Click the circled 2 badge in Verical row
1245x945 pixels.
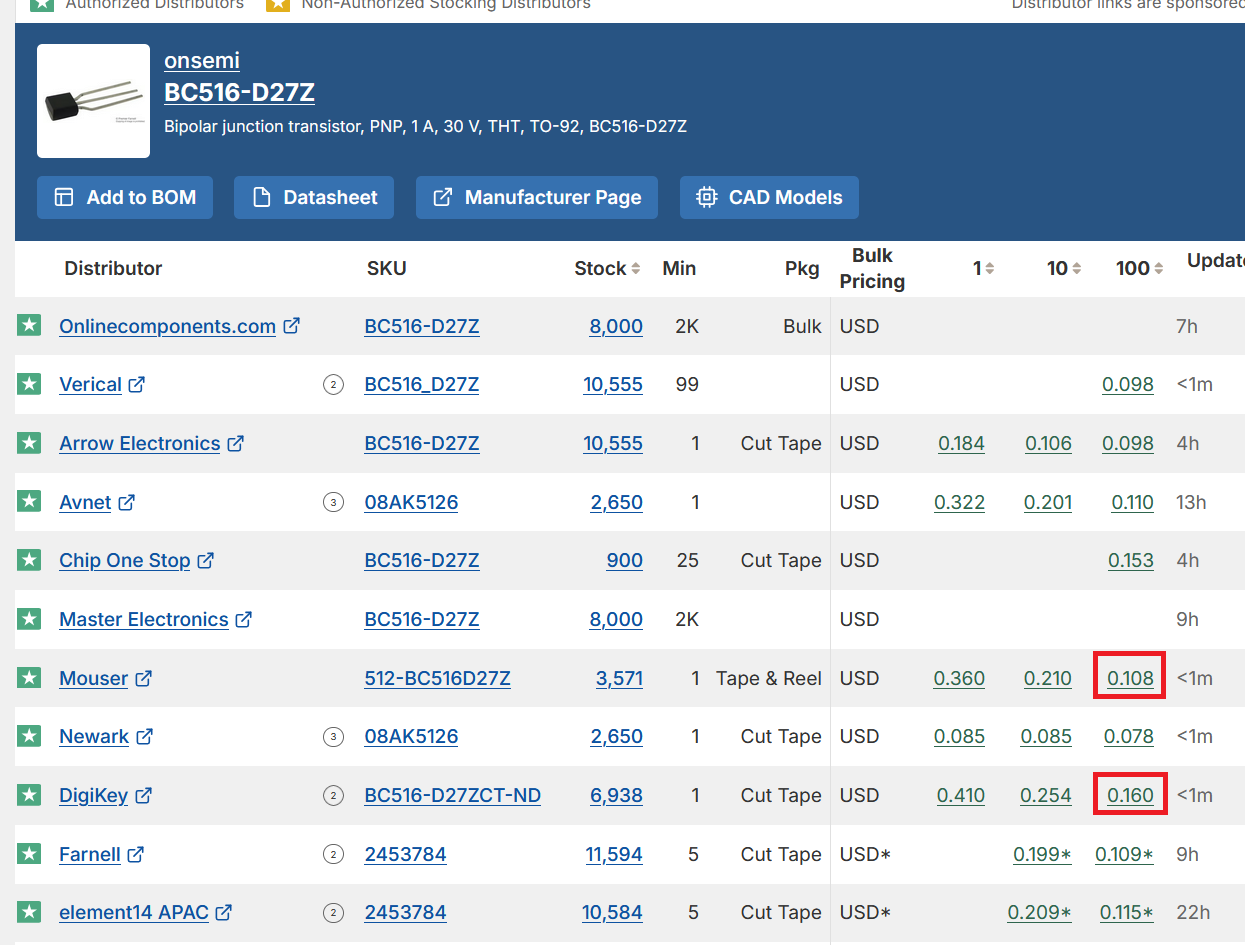(333, 385)
